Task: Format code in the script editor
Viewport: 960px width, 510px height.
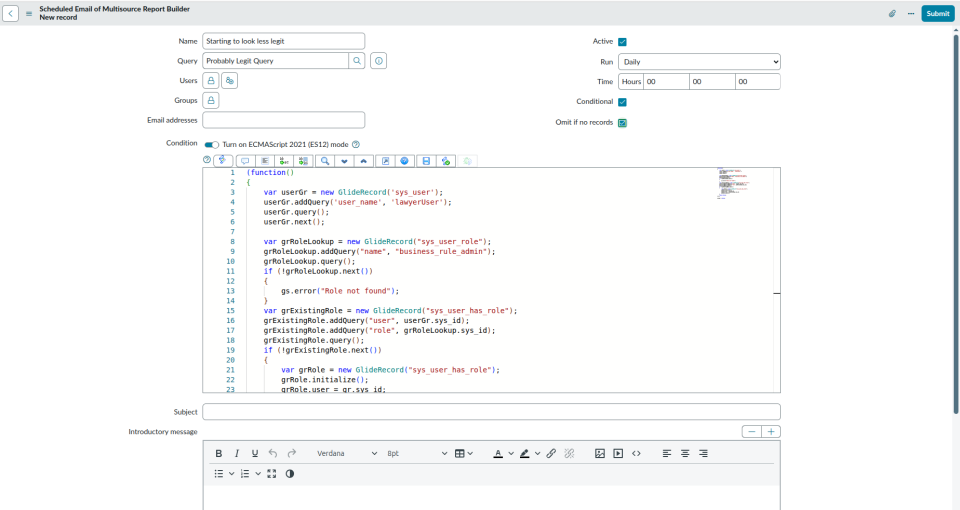Action: click(264, 160)
